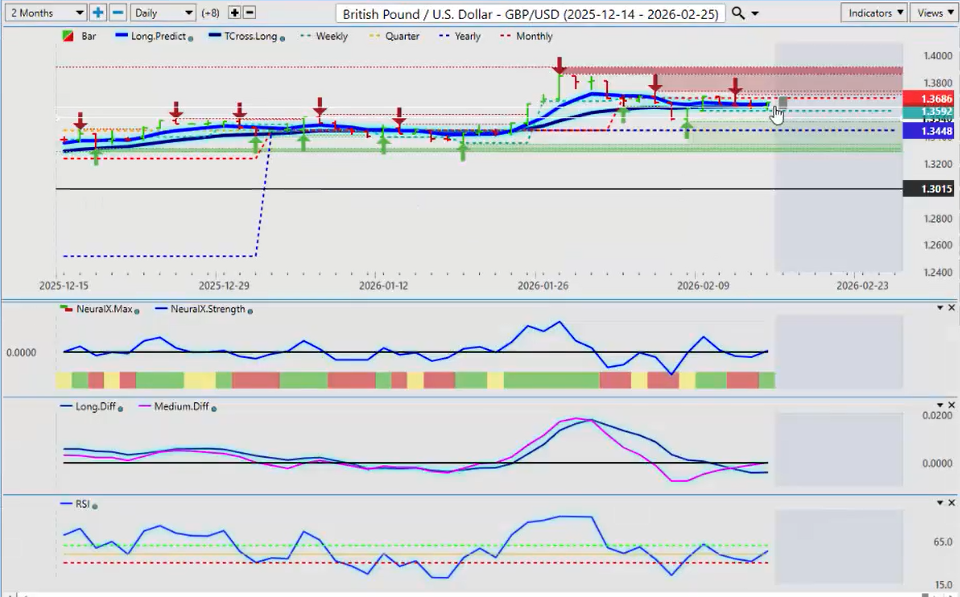Open the Daily interval dropdown

point(162,13)
